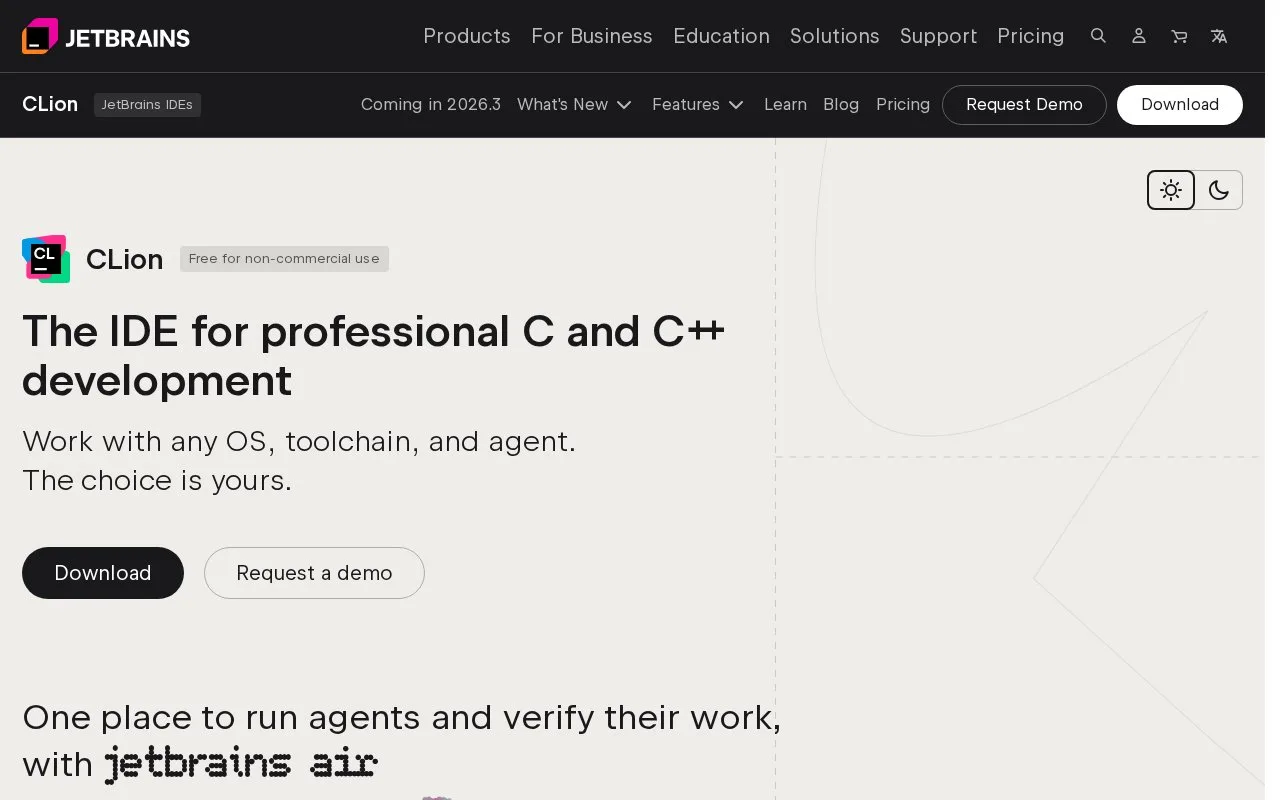Click the Free for non-commercial use badge
Viewport: 1280px width, 800px height.
point(284,259)
